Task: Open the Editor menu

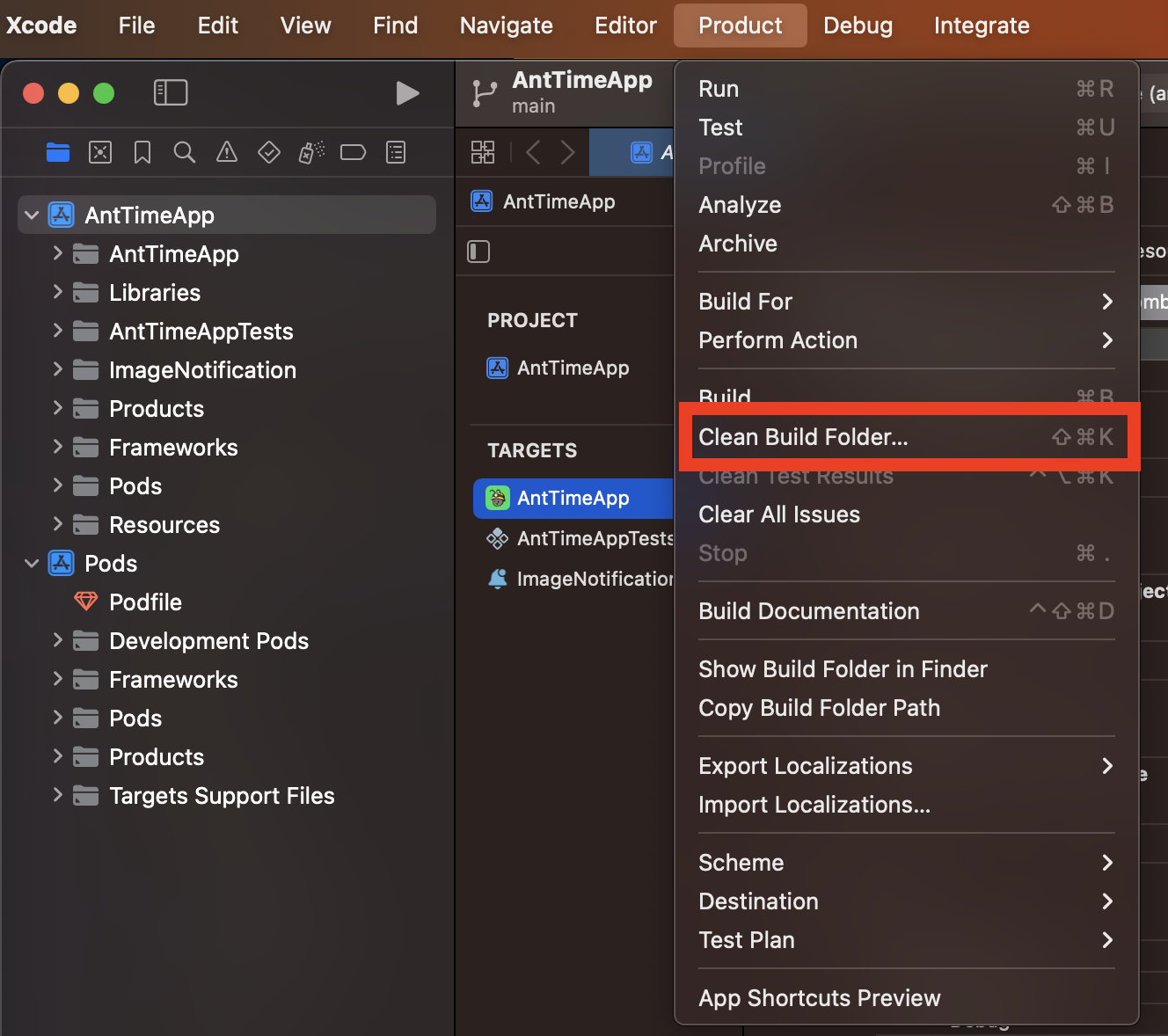Action: (x=625, y=26)
